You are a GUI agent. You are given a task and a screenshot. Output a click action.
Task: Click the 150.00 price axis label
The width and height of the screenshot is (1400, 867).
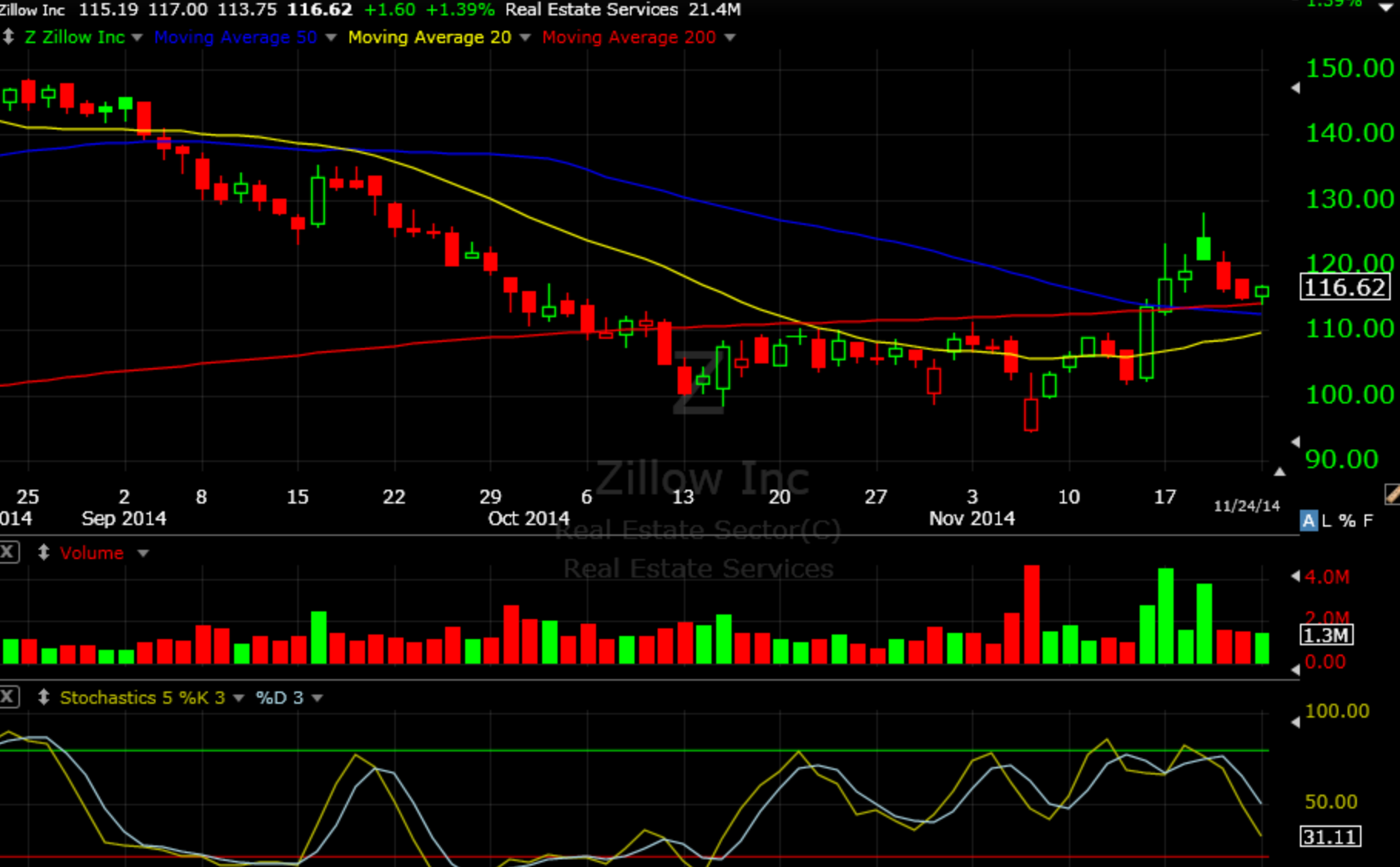tap(1349, 68)
